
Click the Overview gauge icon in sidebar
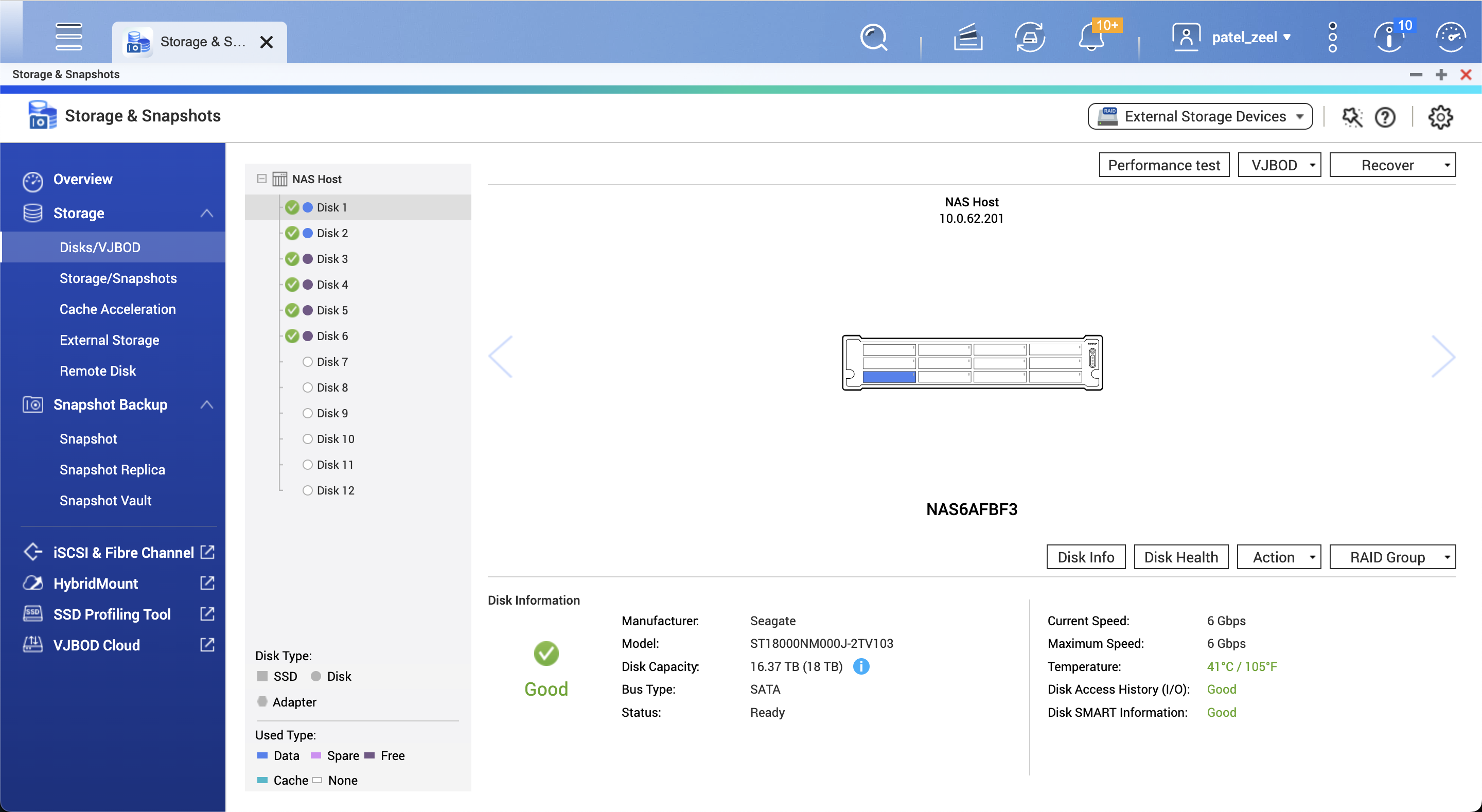pyautogui.click(x=33, y=181)
